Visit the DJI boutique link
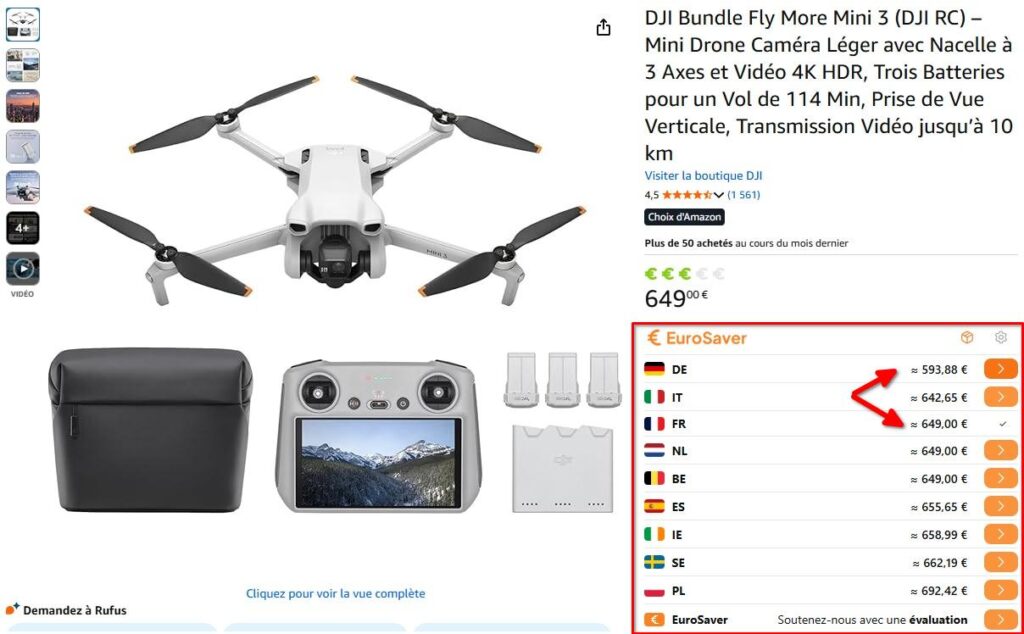 coord(703,176)
